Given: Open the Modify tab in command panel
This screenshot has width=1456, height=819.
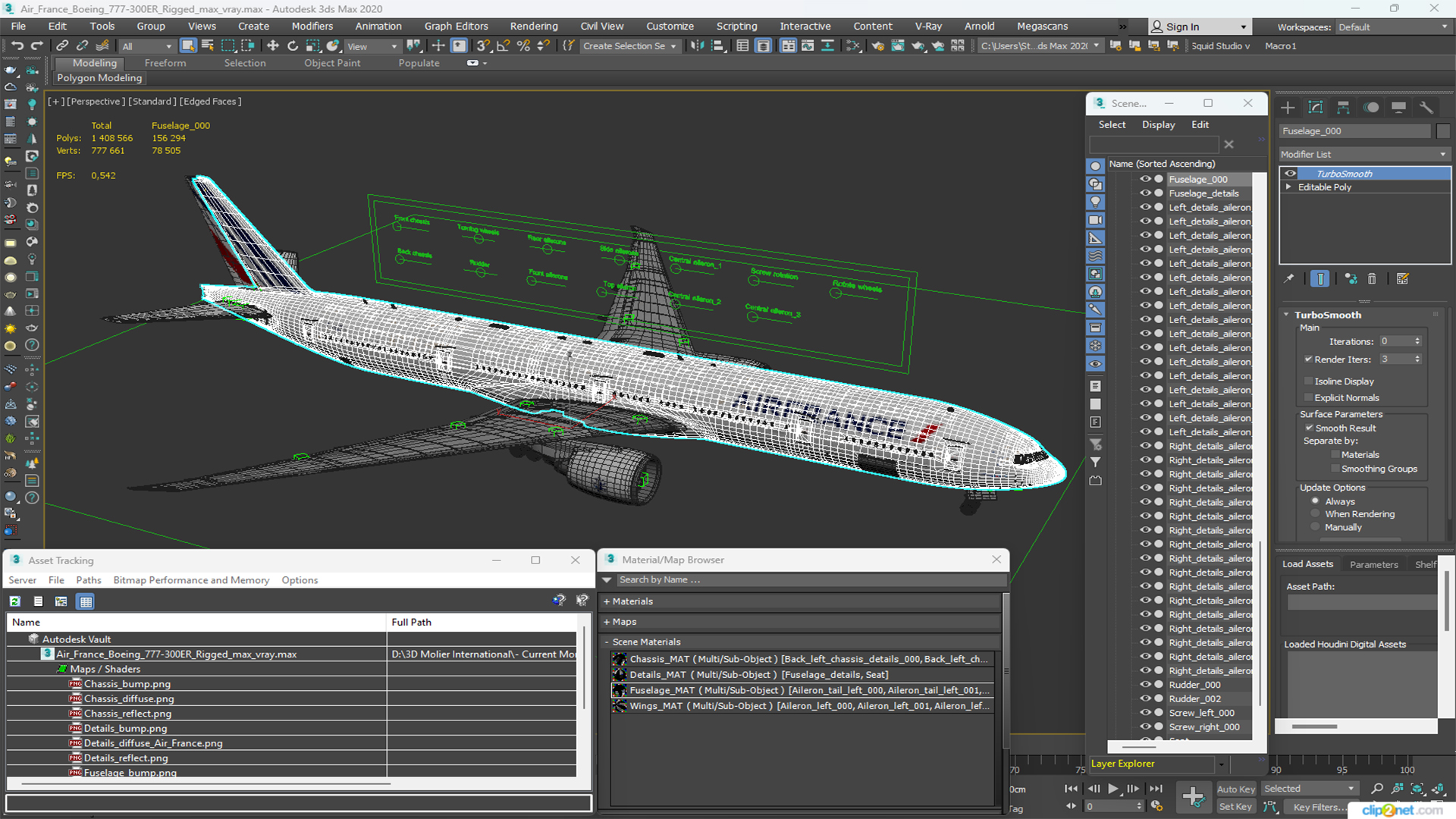Looking at the screenshot, I should point(1316,108).
